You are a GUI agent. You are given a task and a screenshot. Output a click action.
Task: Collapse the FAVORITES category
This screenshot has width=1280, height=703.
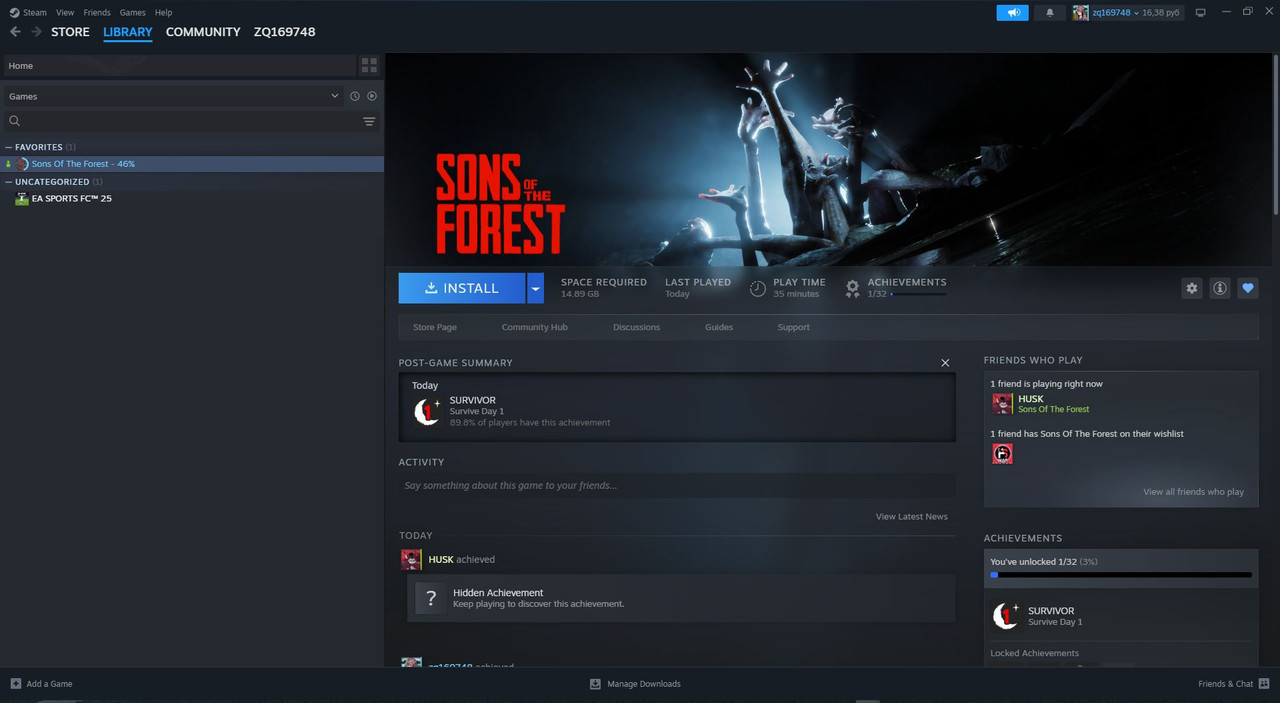[x=9, y=147]
